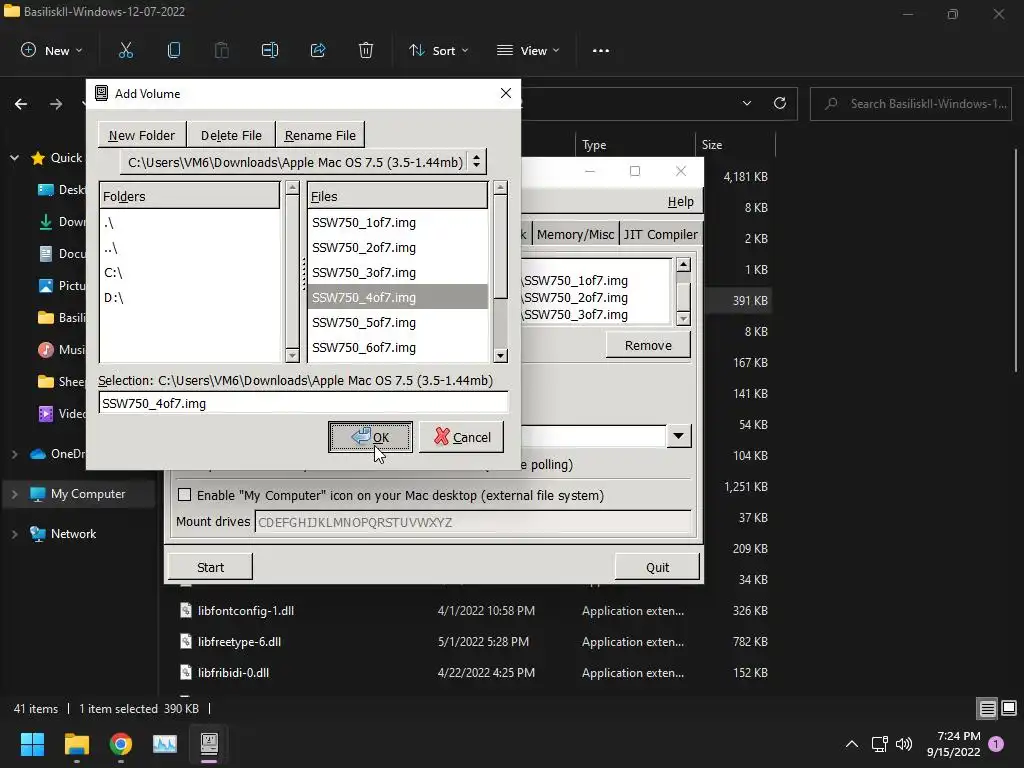This screenshot has width=1024, height=768.
Task: Click the Quit button in BasiliskII
Action: coord(657,567)
